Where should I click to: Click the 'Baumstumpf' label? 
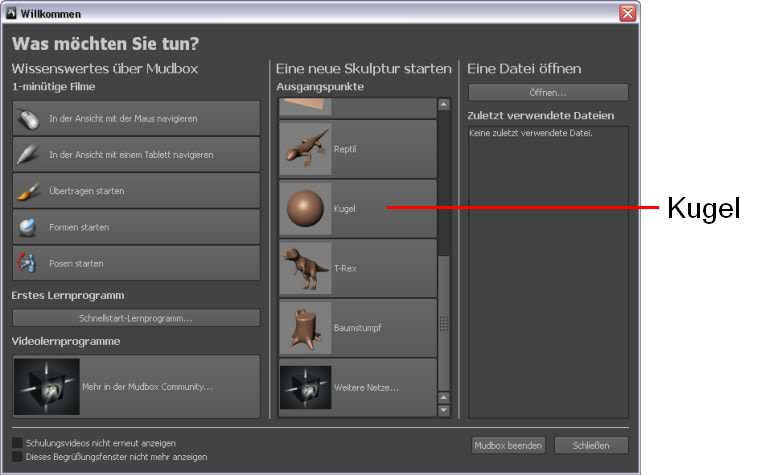coord(358,328)
